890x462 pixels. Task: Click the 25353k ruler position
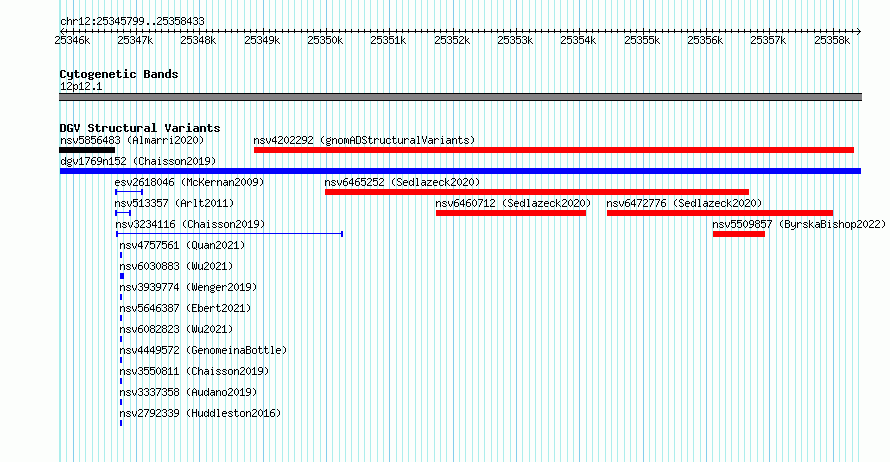[515, 40]
